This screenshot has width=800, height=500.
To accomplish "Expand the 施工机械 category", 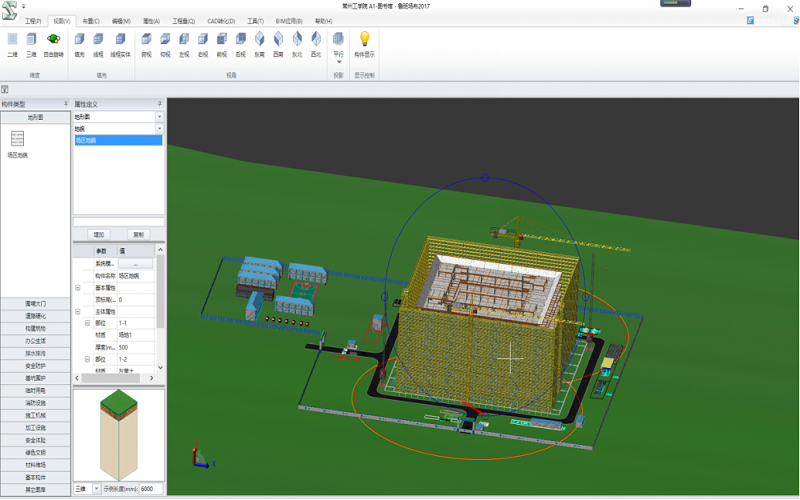I will (35, 416).
